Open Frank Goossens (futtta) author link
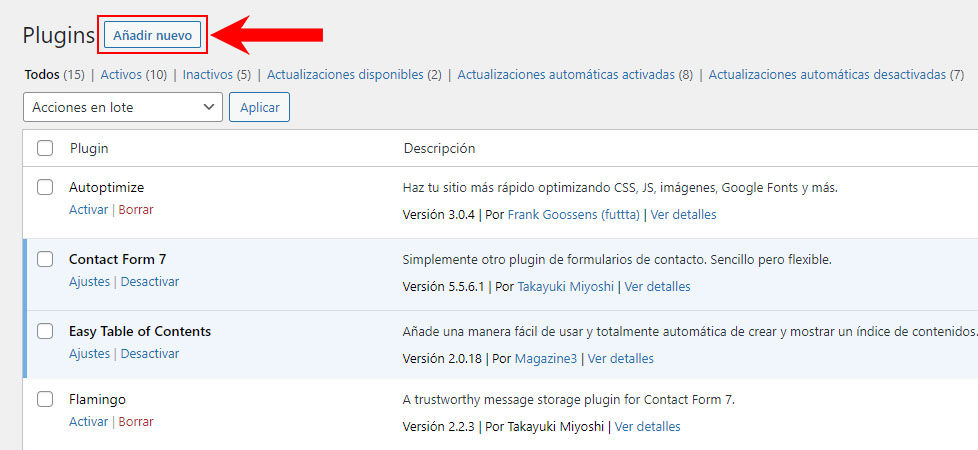This screenshot has height=450, width=978. click(574, 215)
